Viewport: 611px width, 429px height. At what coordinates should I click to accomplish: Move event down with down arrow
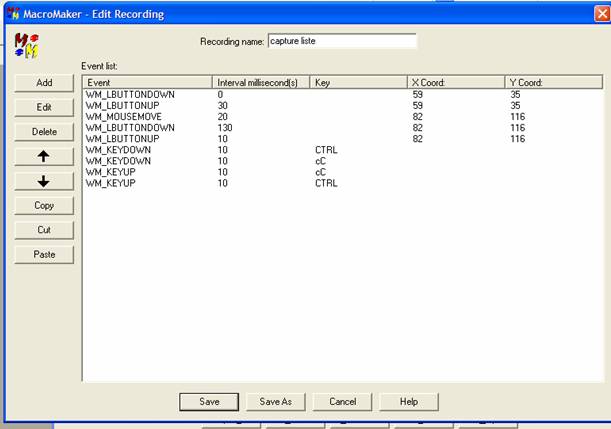[43, 181]
